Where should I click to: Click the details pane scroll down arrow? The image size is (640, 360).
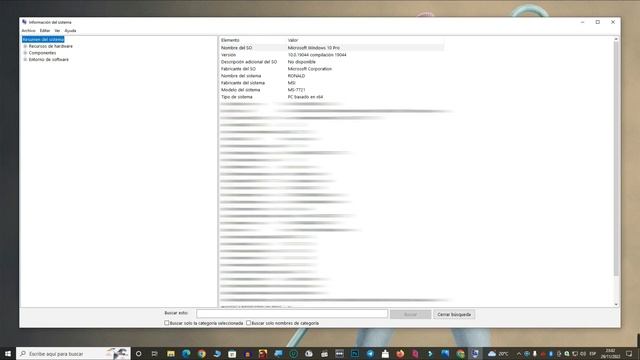[x=616, y=304]
